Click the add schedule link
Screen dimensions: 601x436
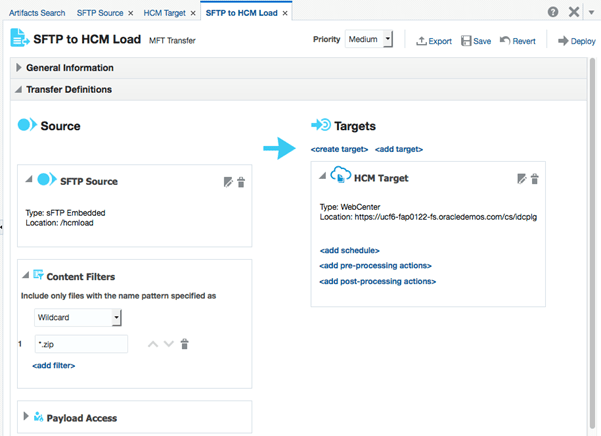(349, 250)
